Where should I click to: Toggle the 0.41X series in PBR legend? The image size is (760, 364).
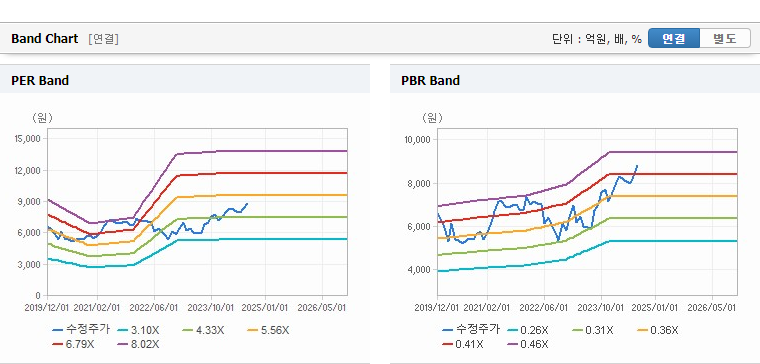pyautogui.click(x=463, y=345)
